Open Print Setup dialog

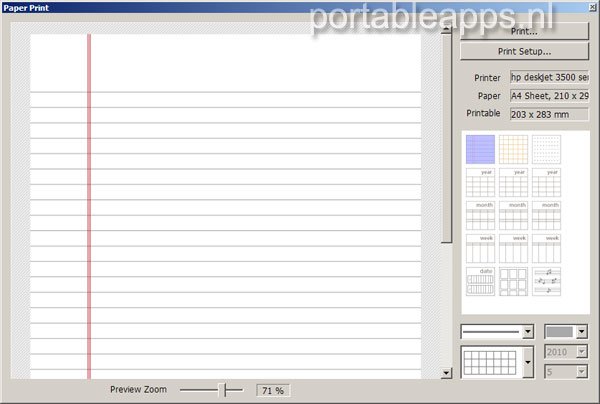(x=524, y=51)
